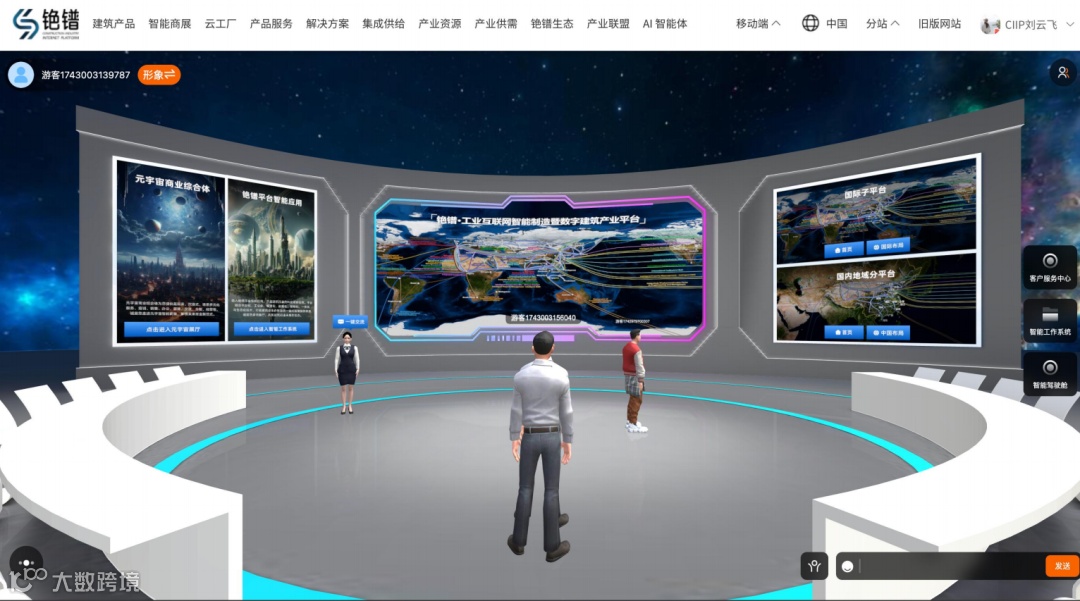Open the 产品服务 menu
This screenshot has width=1080, height=601.
271,23
